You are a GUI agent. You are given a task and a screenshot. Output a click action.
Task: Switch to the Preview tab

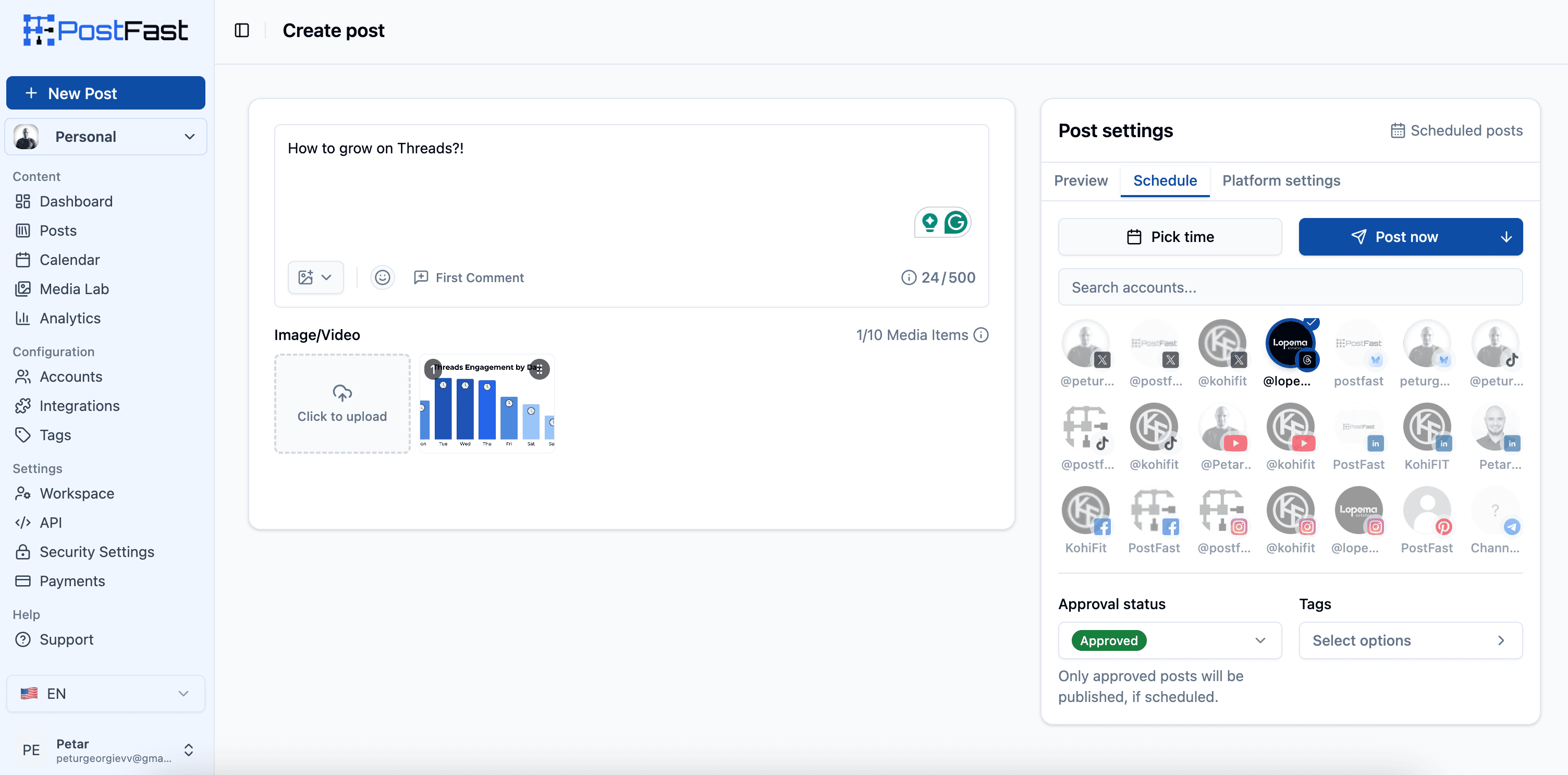click(1081, 180)
